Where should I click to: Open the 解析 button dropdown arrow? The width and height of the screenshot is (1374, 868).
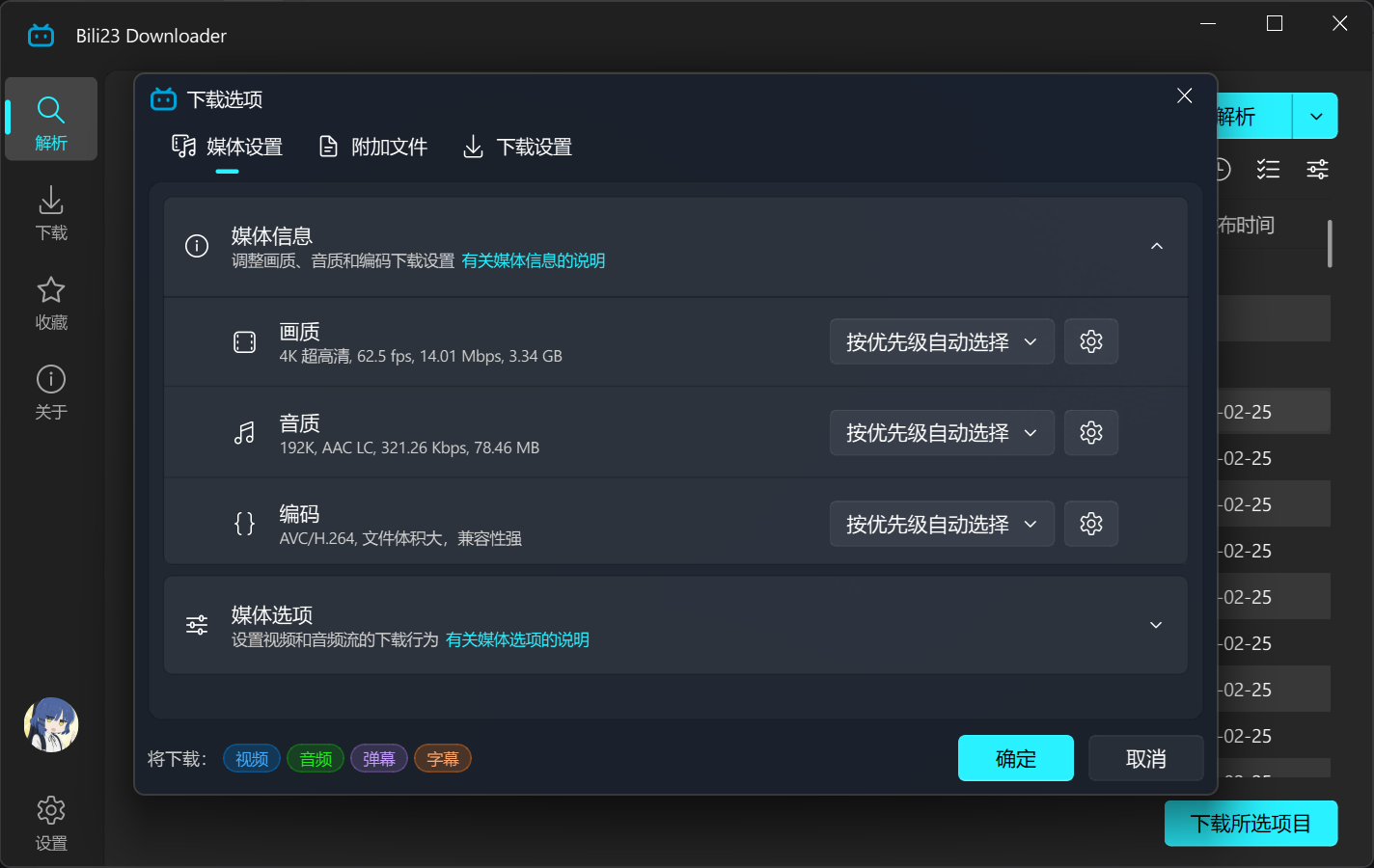pos(1316,117)
